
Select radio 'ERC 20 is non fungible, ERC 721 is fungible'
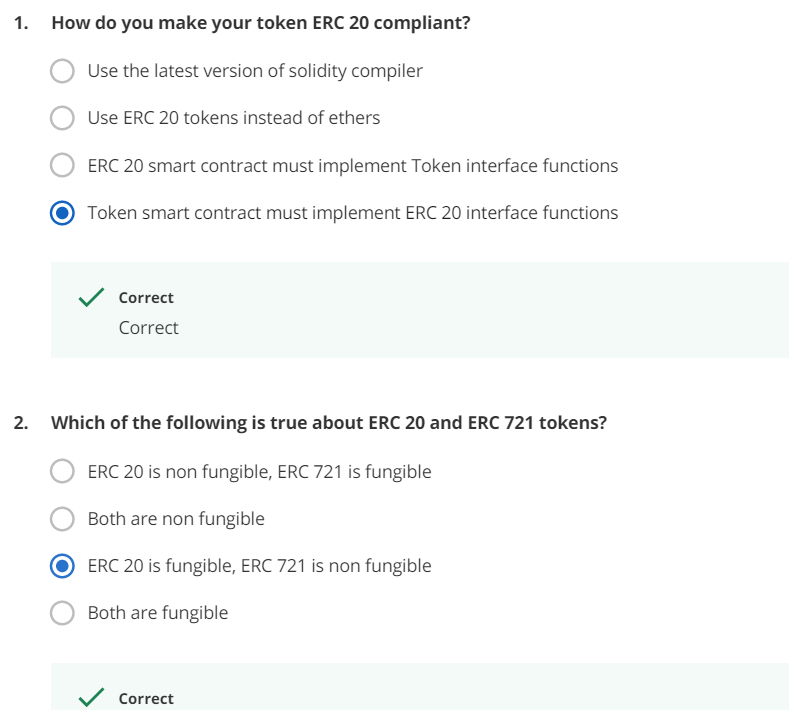pyautogui.click(x=62, y=471)
